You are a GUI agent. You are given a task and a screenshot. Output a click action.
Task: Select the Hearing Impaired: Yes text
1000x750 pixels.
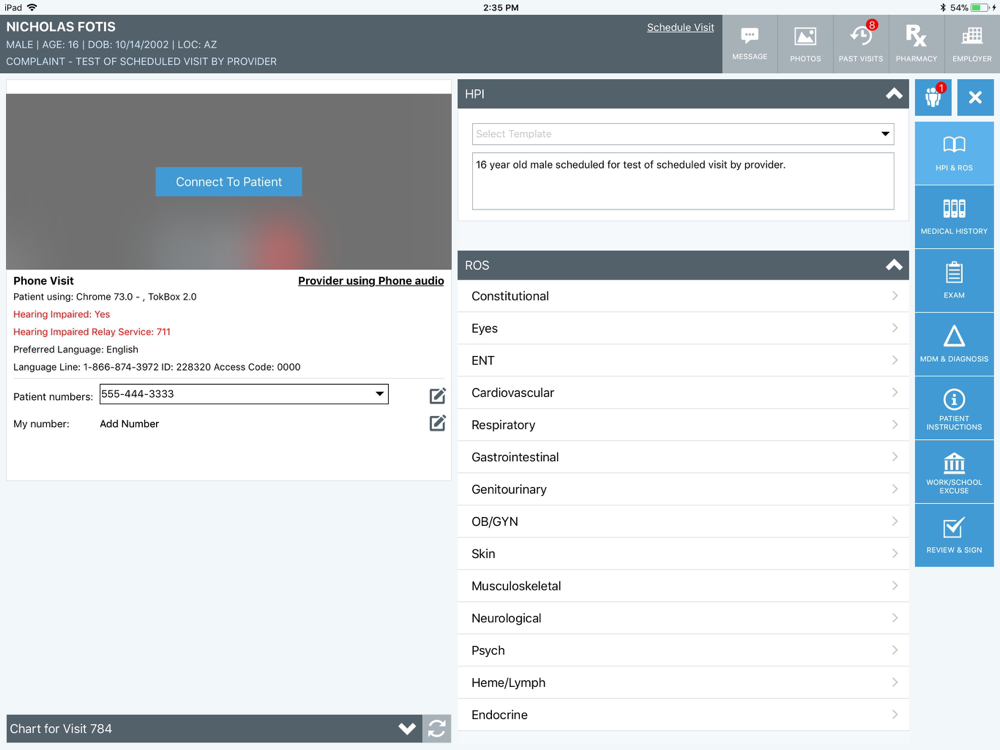[61, 314]
